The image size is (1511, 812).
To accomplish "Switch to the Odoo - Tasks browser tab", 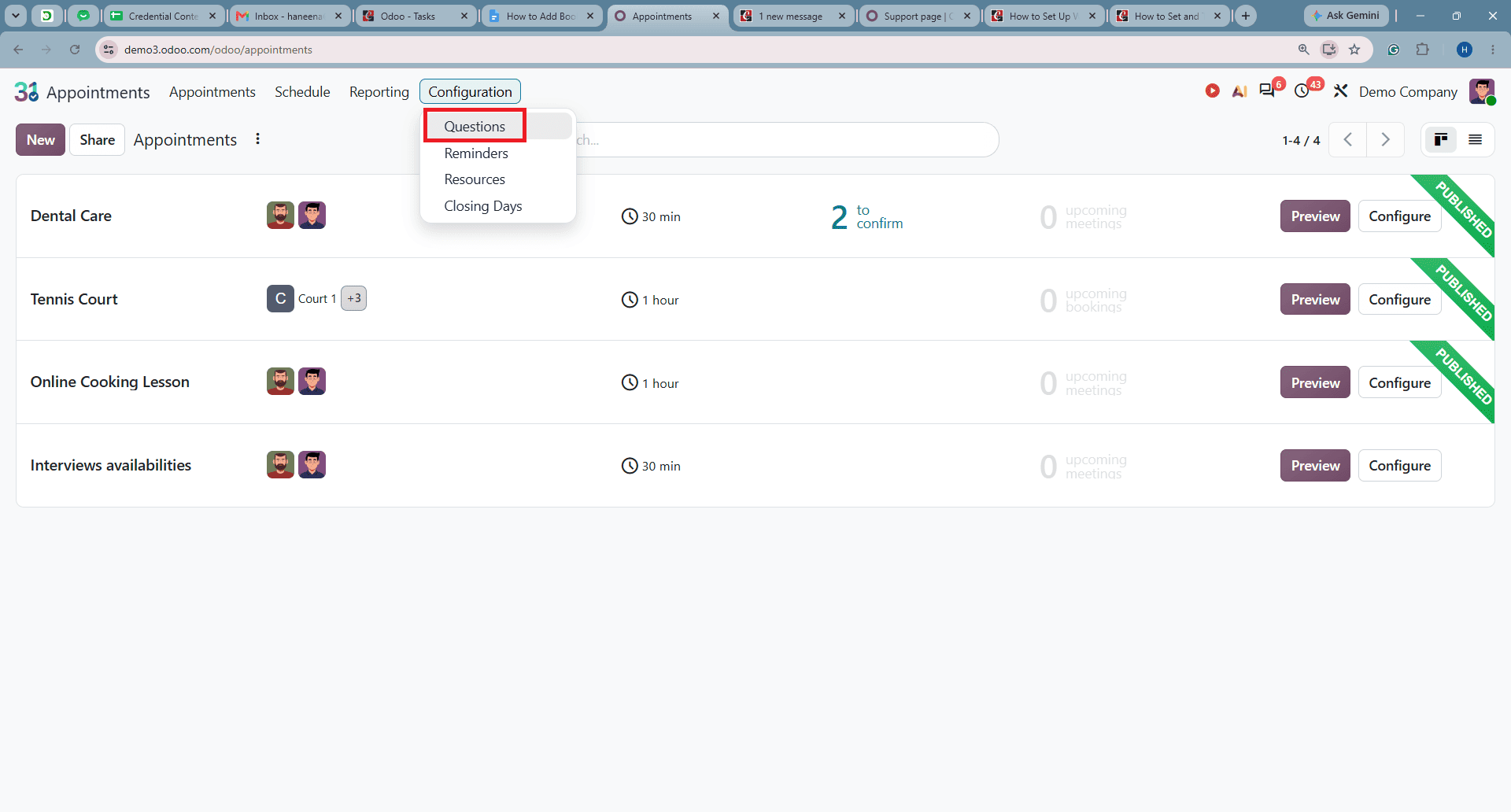I will point(416,16).
